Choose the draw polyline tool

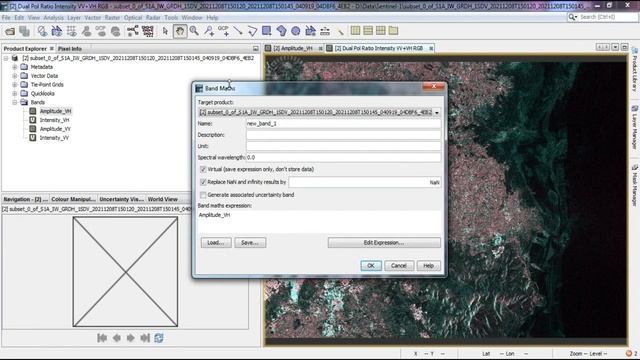(252, 31)
